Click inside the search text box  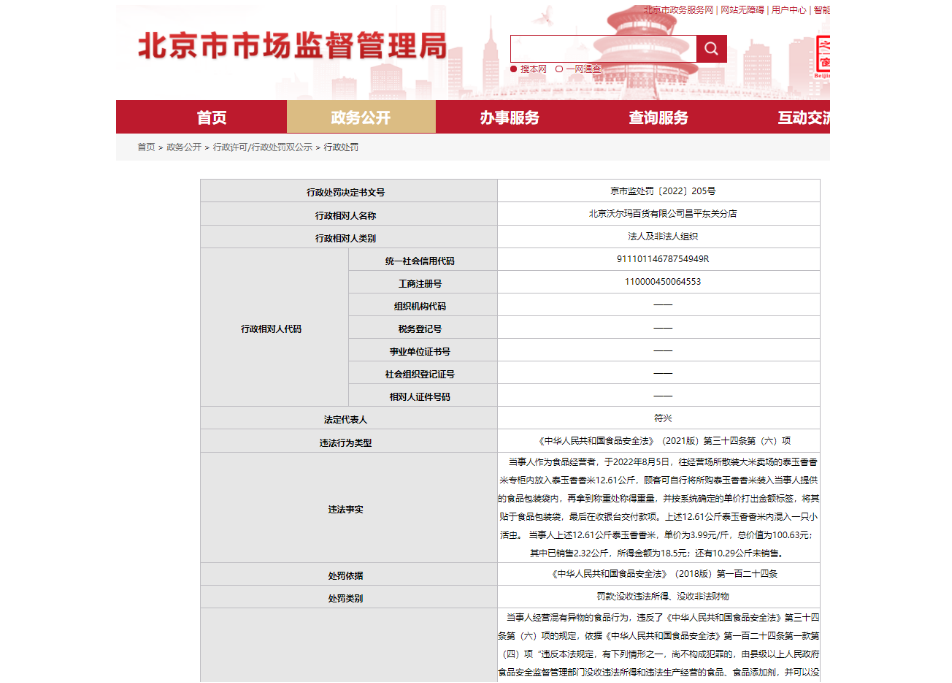click(602, 49)
